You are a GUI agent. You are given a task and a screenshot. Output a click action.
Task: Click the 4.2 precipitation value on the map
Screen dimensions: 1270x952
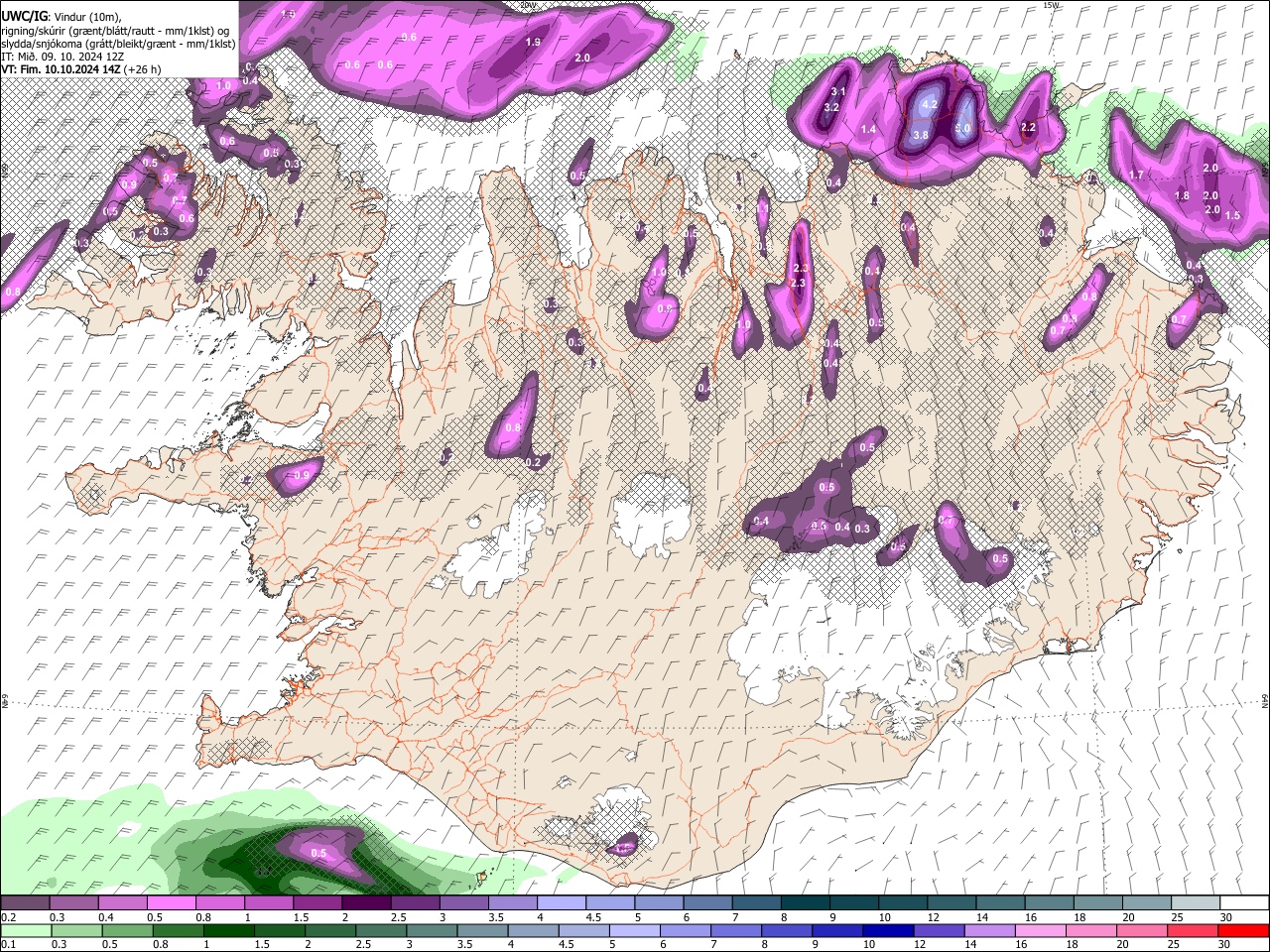click(x=930, y=104)
